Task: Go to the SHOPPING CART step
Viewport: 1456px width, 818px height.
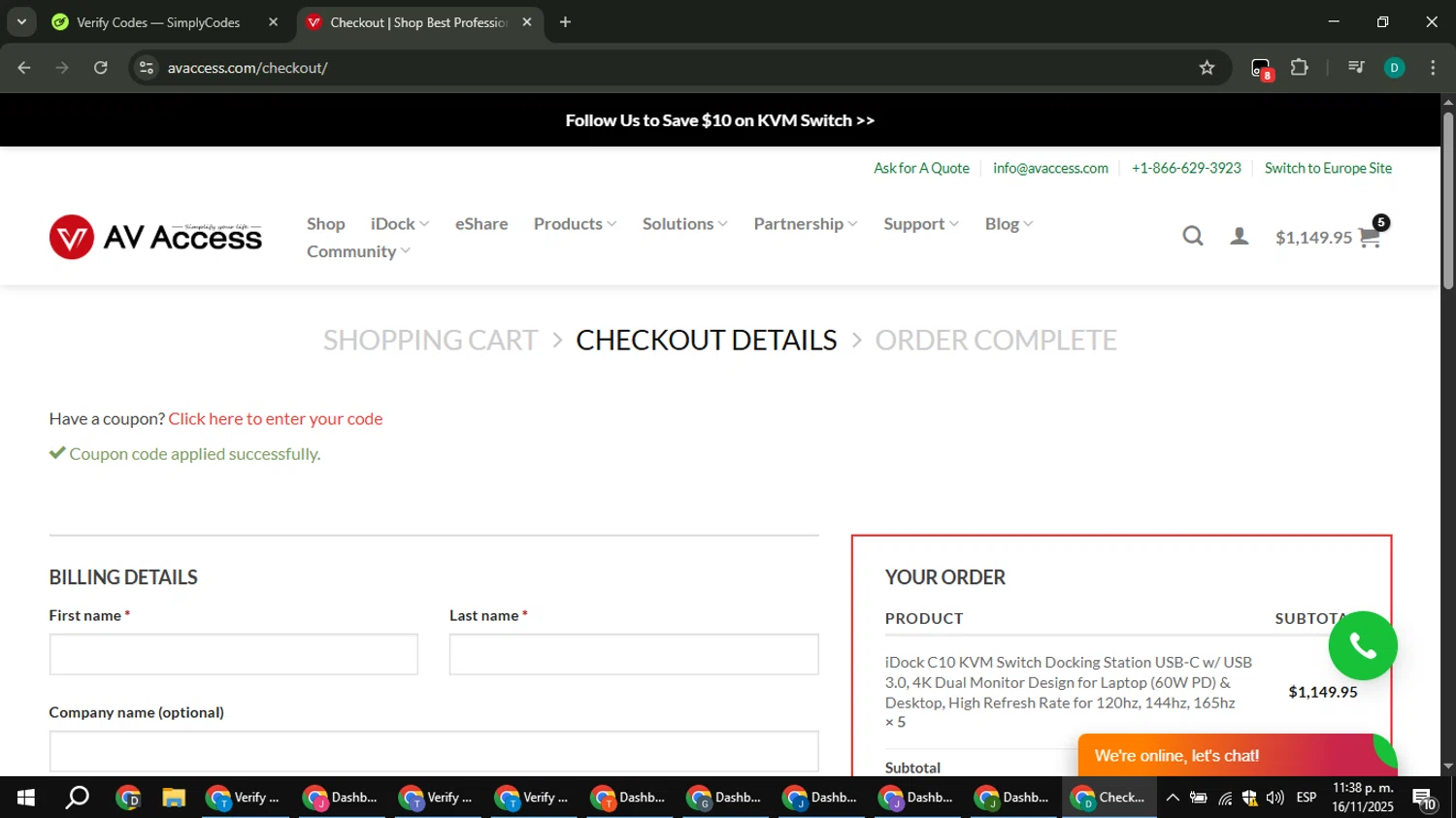Action: coord(430,341)
